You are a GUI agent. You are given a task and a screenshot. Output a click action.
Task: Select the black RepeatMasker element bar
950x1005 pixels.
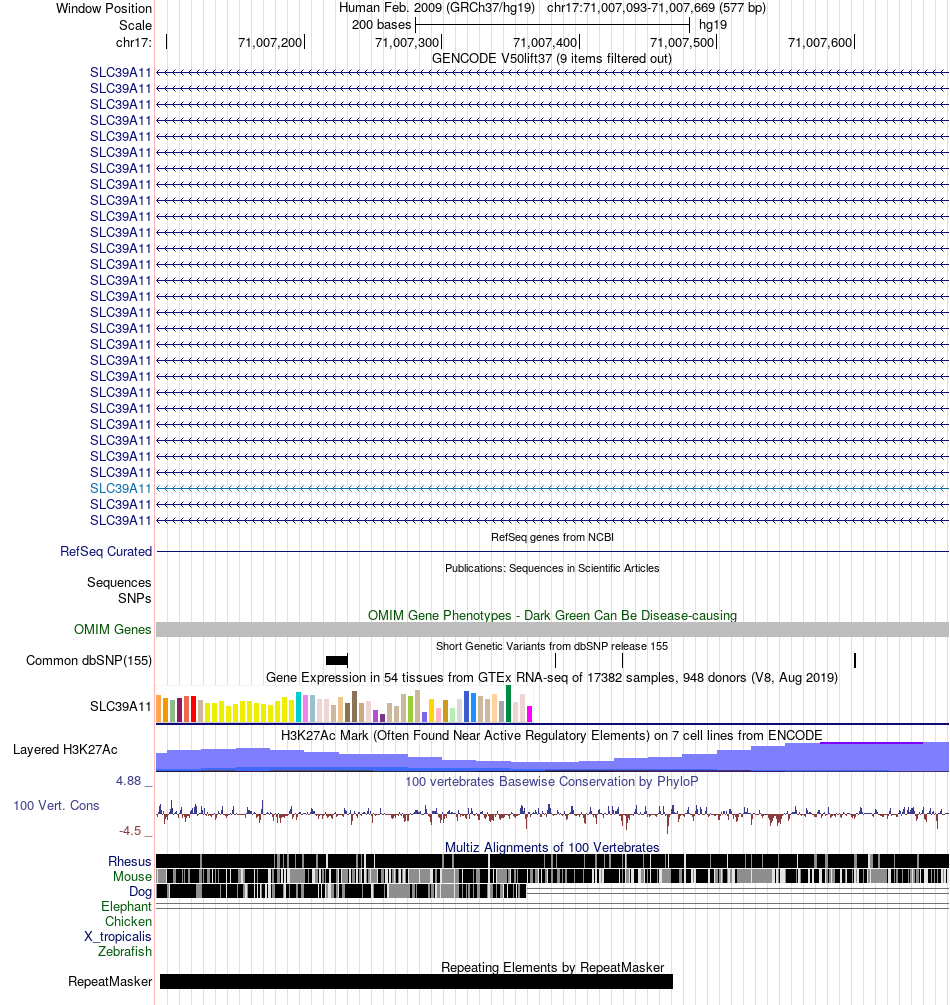(416, 981)
